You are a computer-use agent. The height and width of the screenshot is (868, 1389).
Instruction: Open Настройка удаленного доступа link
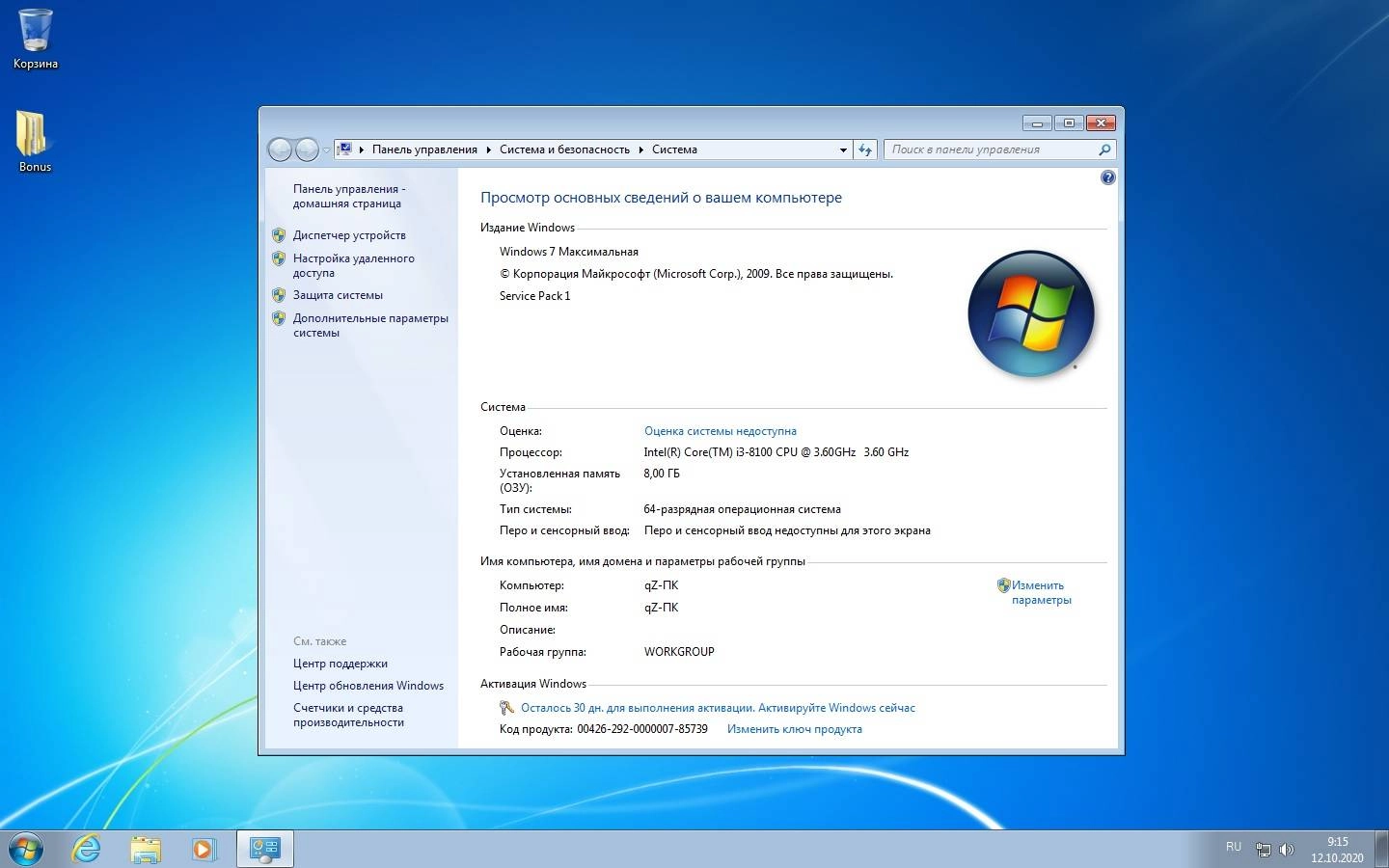coord(353,265)
